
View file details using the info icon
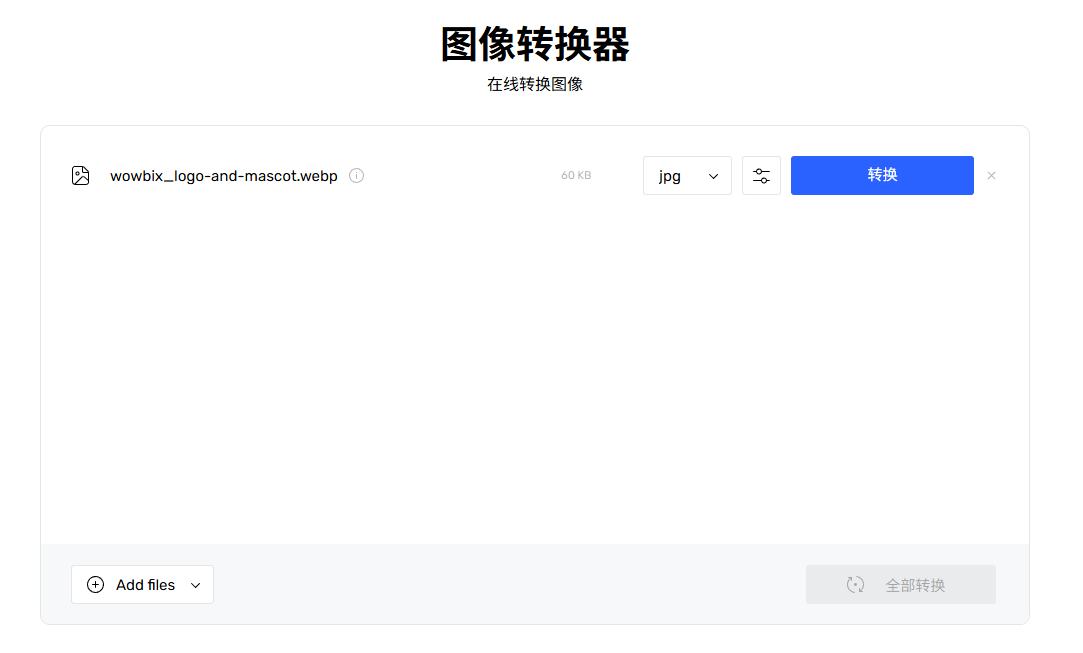tap(356, 175)
